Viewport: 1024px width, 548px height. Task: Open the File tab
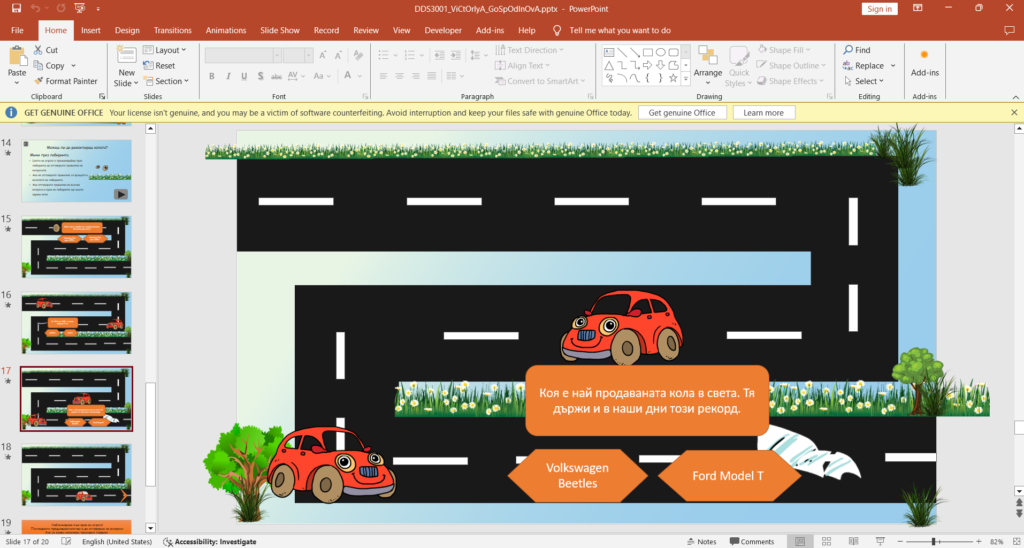(x=17, y=30)
